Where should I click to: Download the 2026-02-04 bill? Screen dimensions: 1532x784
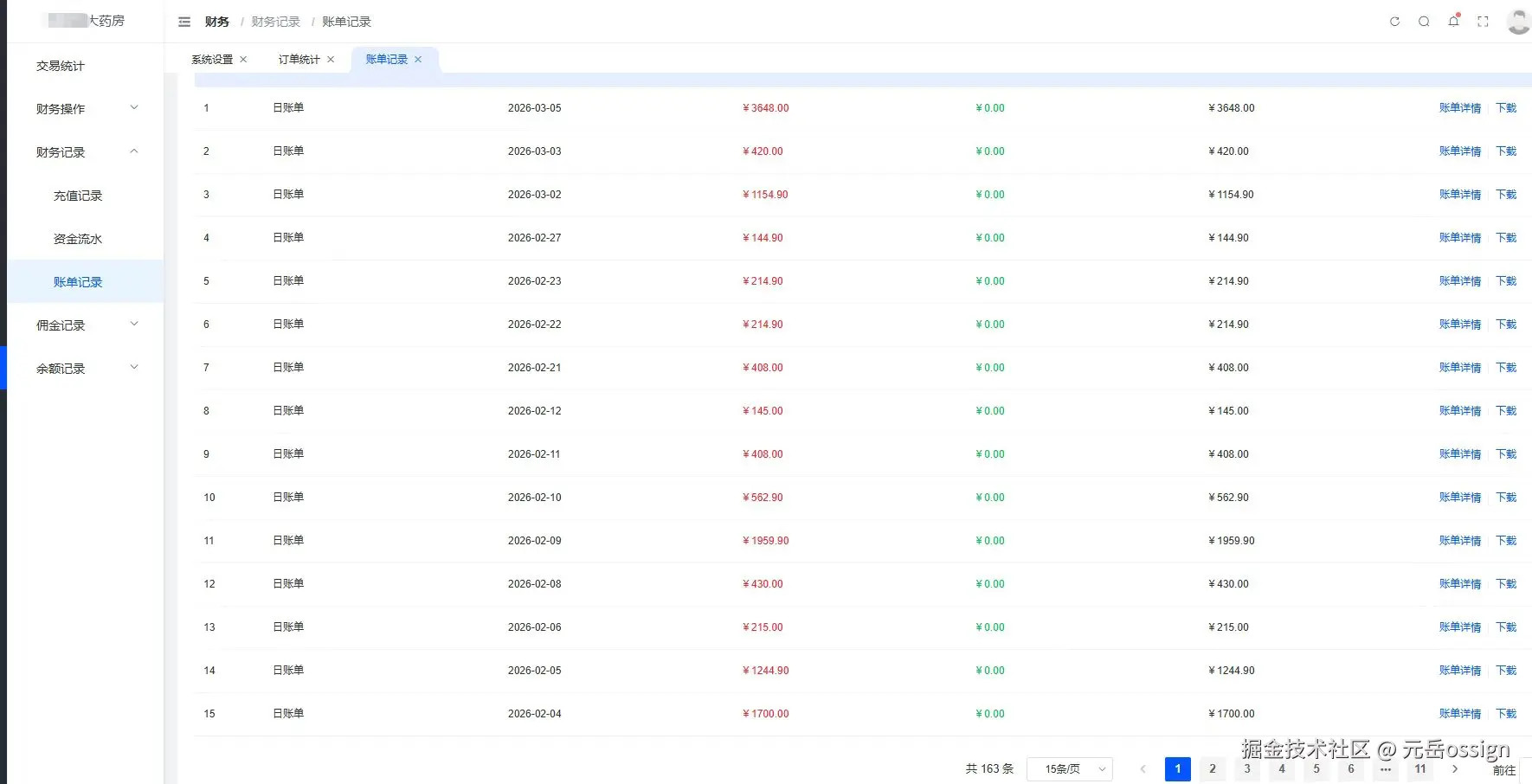(1507, 714)
